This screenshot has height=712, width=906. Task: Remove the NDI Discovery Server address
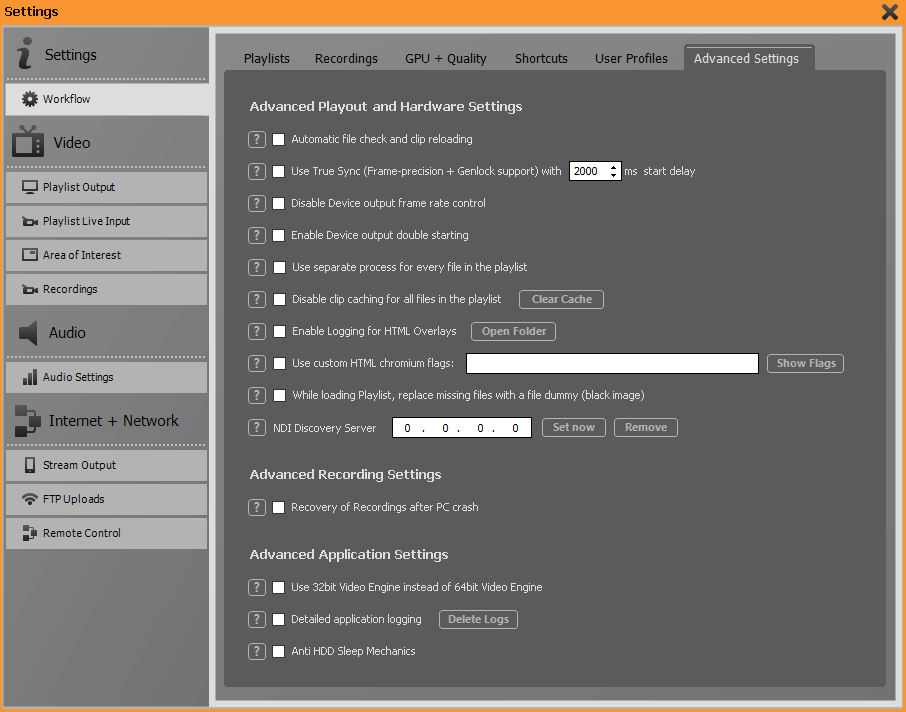(x=645, y=427)
